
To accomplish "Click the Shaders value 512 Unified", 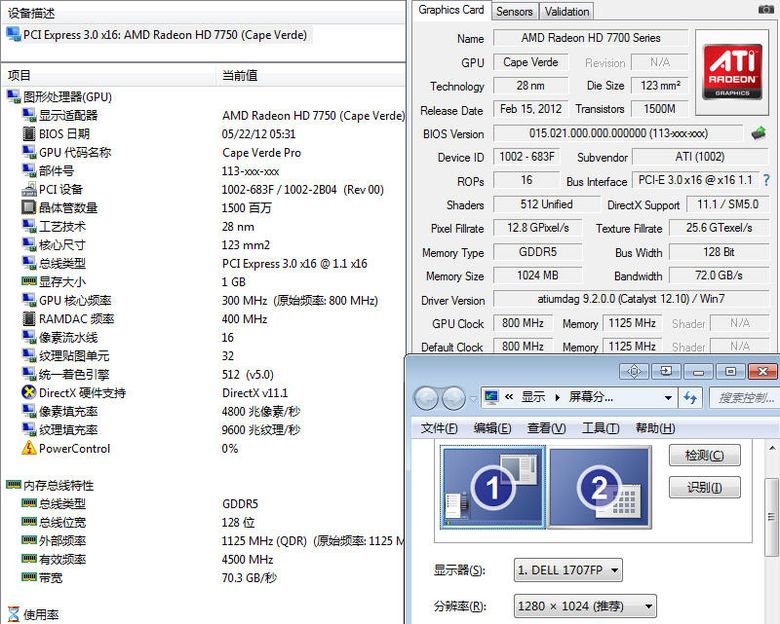I will pos(546,204).
